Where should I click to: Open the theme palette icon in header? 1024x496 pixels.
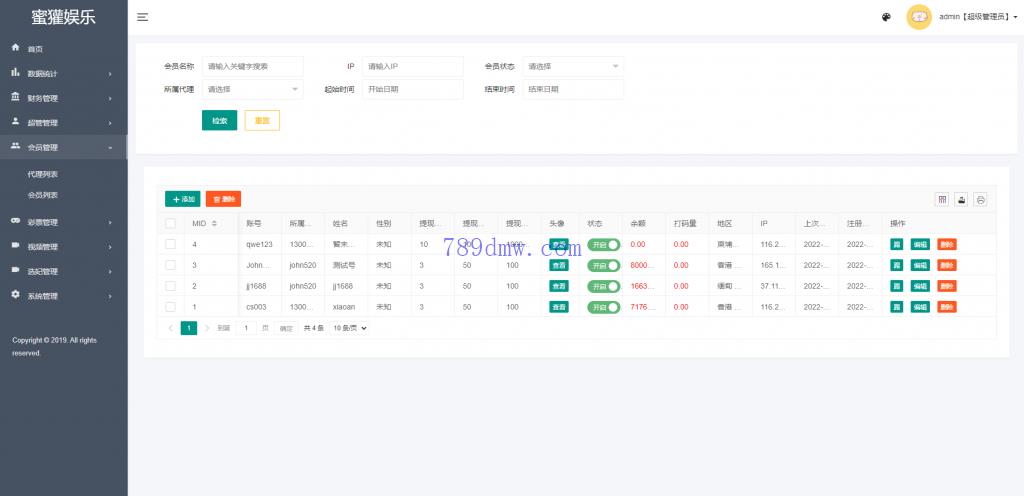[x=886, y=17]
